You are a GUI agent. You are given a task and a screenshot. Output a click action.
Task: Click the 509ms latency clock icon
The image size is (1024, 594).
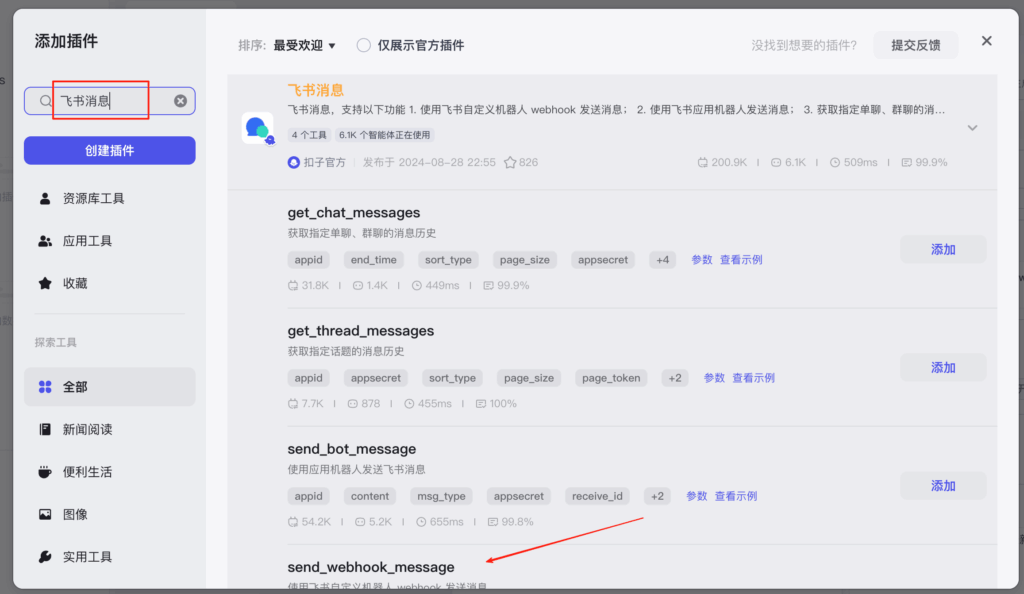[835, 163]
